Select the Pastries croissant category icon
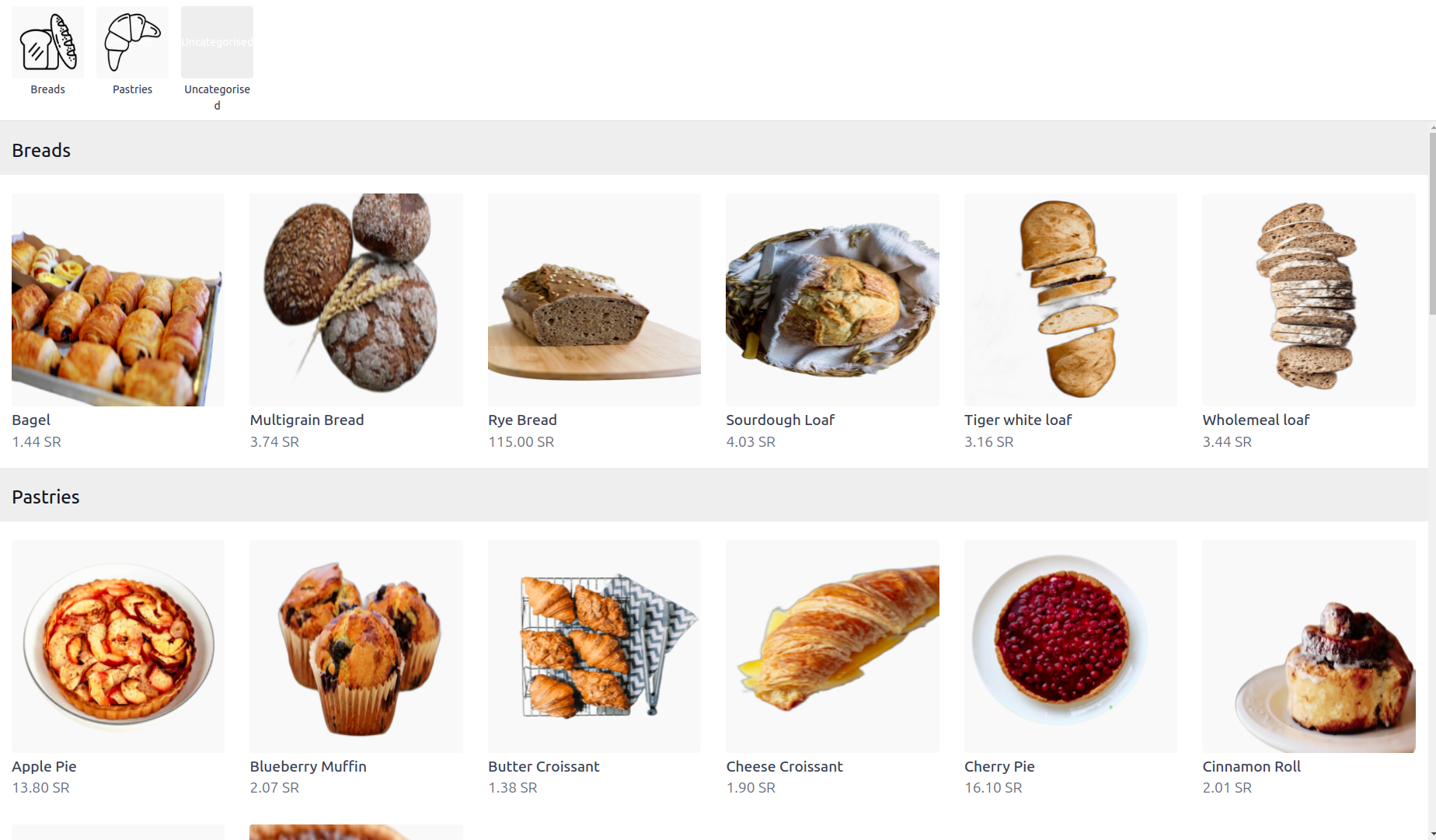Viewport: 1436px width, 840px height. tap(132, 42)
